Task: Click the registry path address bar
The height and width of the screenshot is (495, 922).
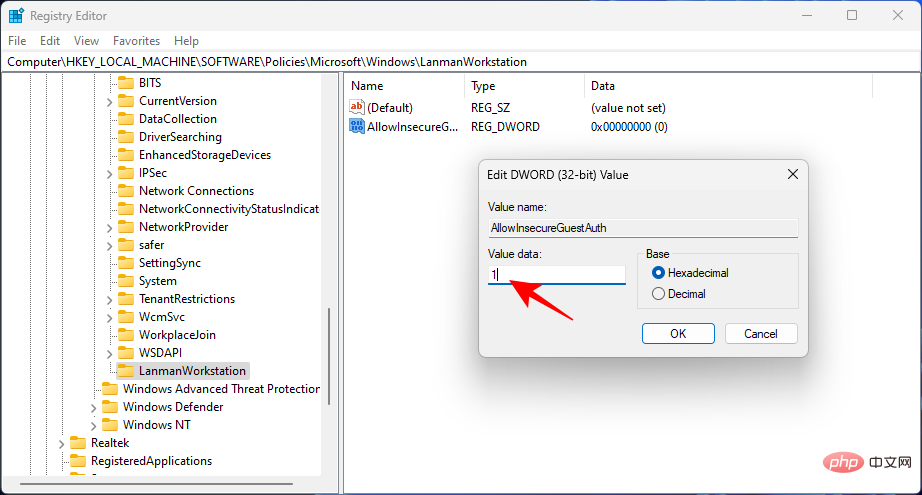Action: [461, 62]
